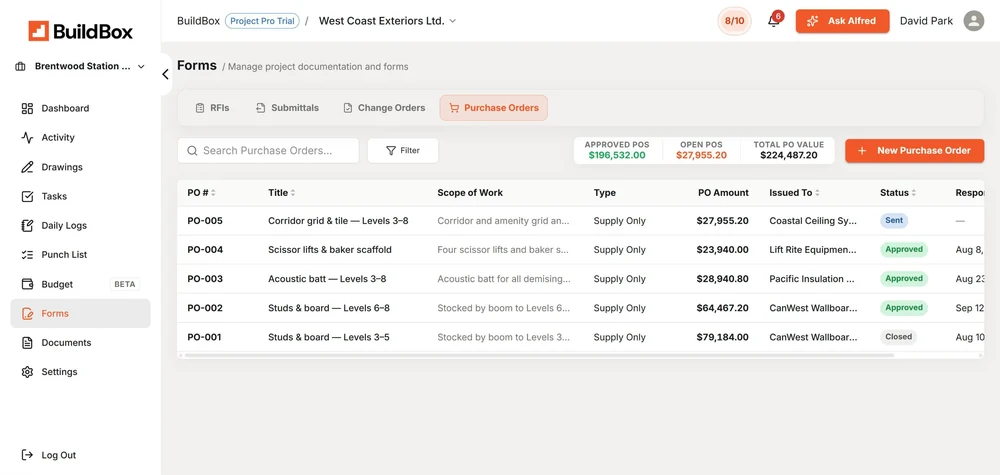
Task: Sort by the Title column
Action: pyautogui.click(x=293, y=193)
